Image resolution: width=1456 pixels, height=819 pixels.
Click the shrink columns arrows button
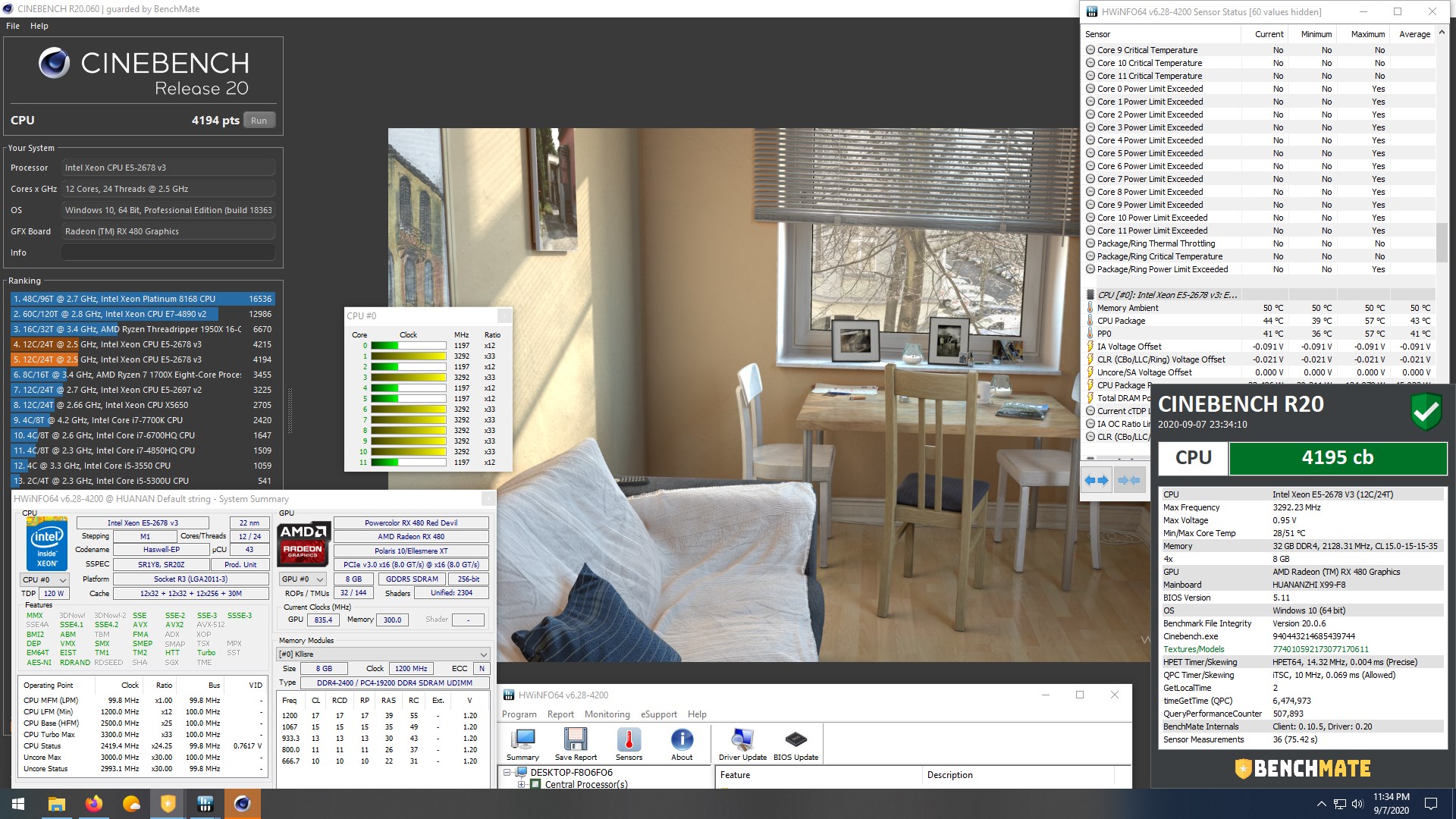(x=1129, y=480)
